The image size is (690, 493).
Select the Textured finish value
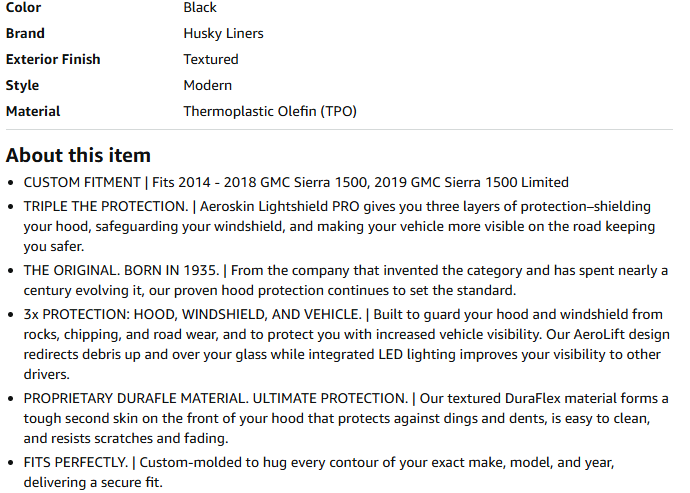pos(211,59)
